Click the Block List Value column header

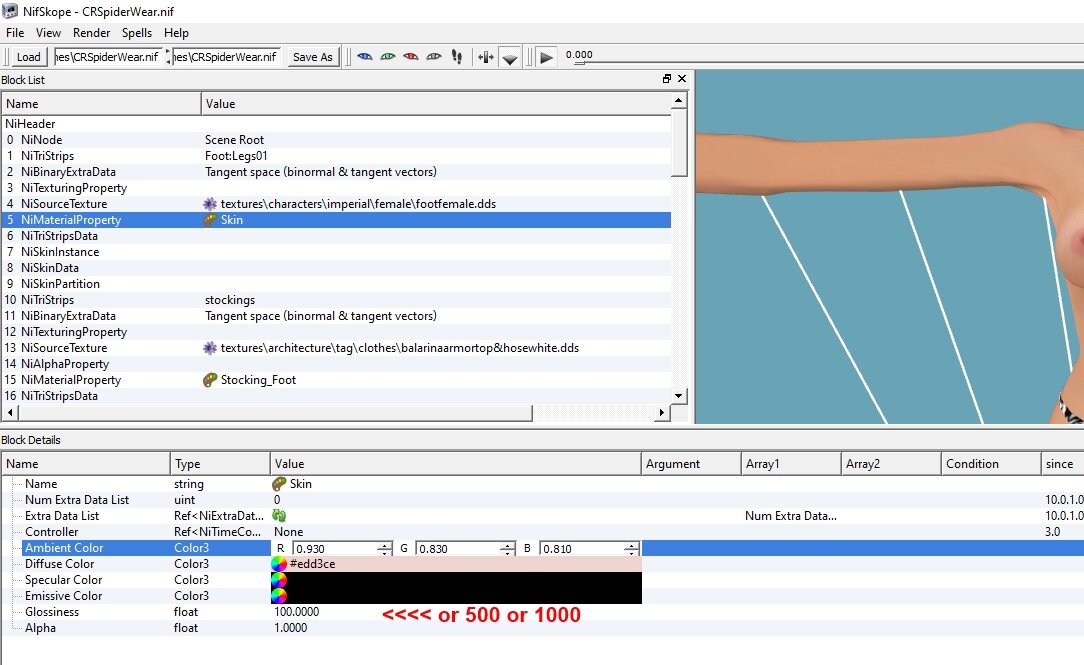[x=436, y=104]
